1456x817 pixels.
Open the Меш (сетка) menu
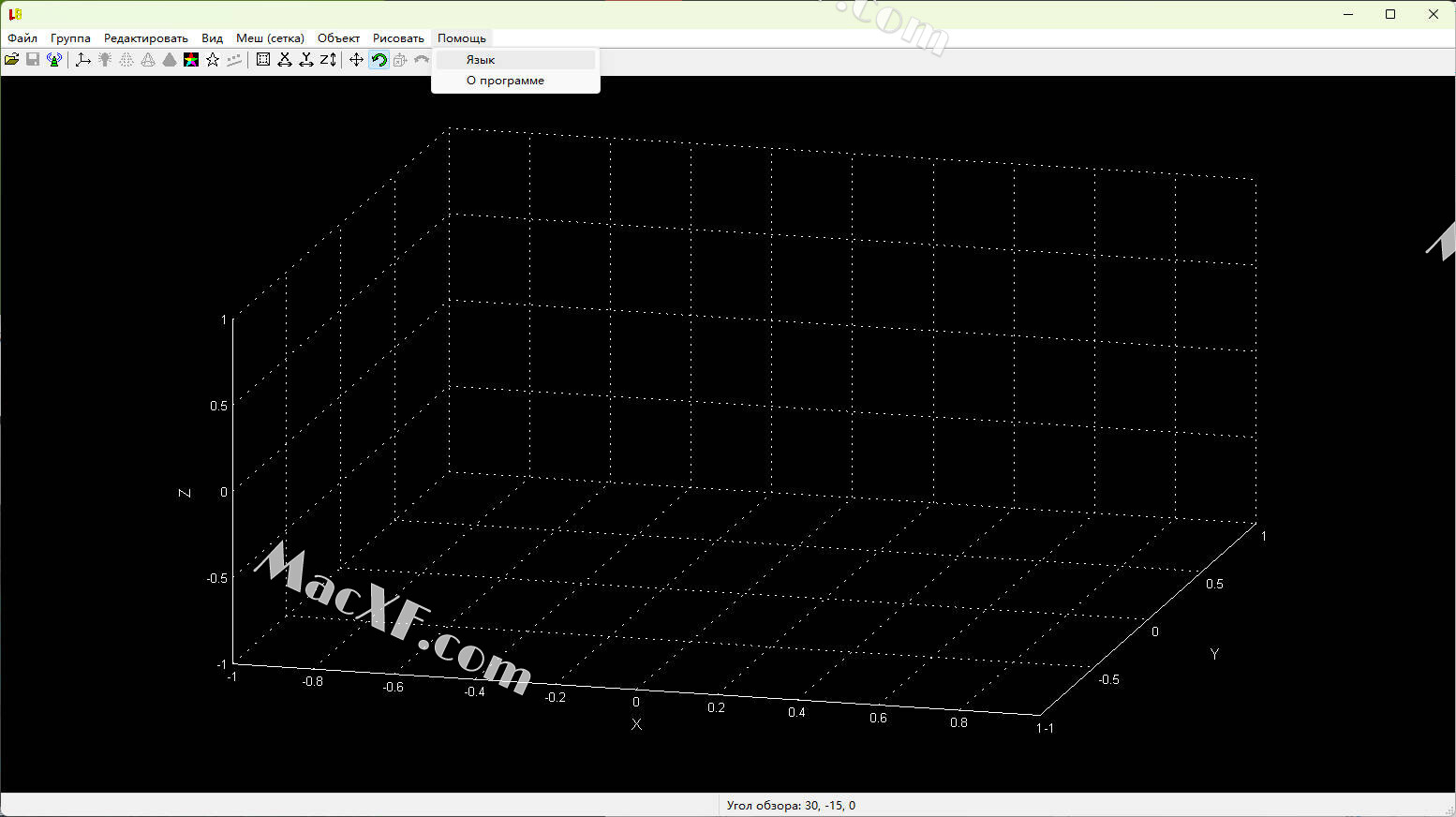coord(270,38)
